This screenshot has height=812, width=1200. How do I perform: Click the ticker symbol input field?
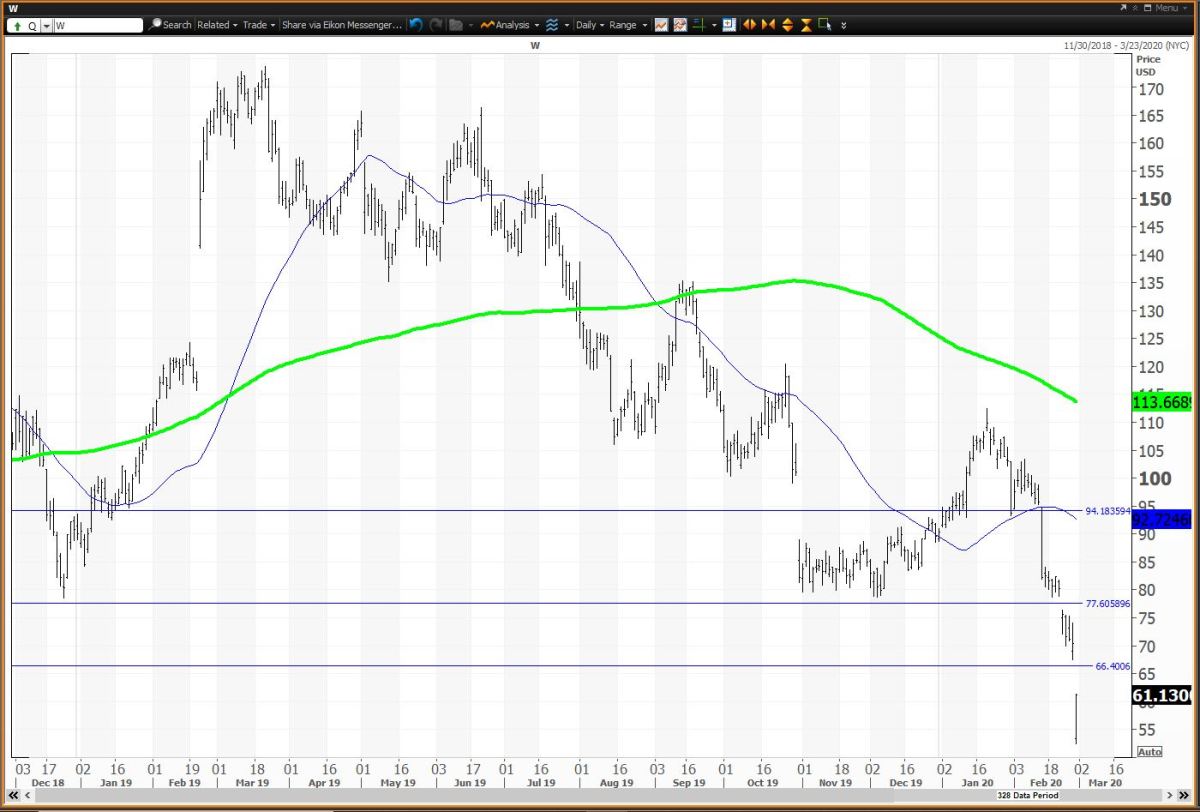point(97,26)
